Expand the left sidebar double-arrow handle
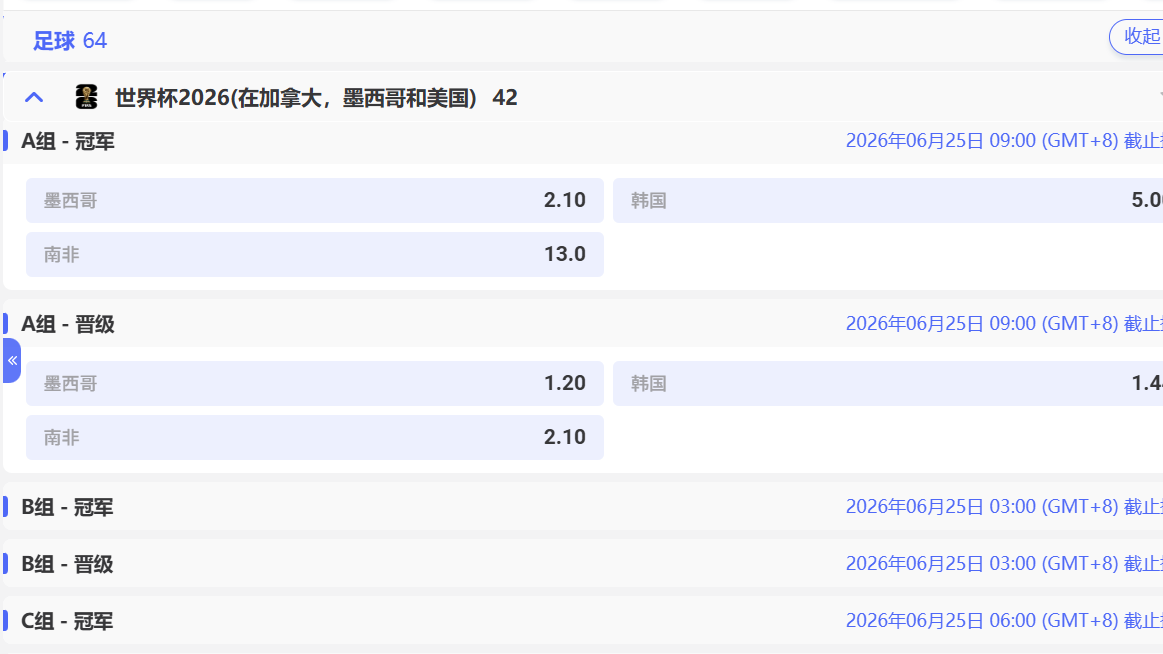This screenshot has height=654, width=1163. tap(12, 360)
